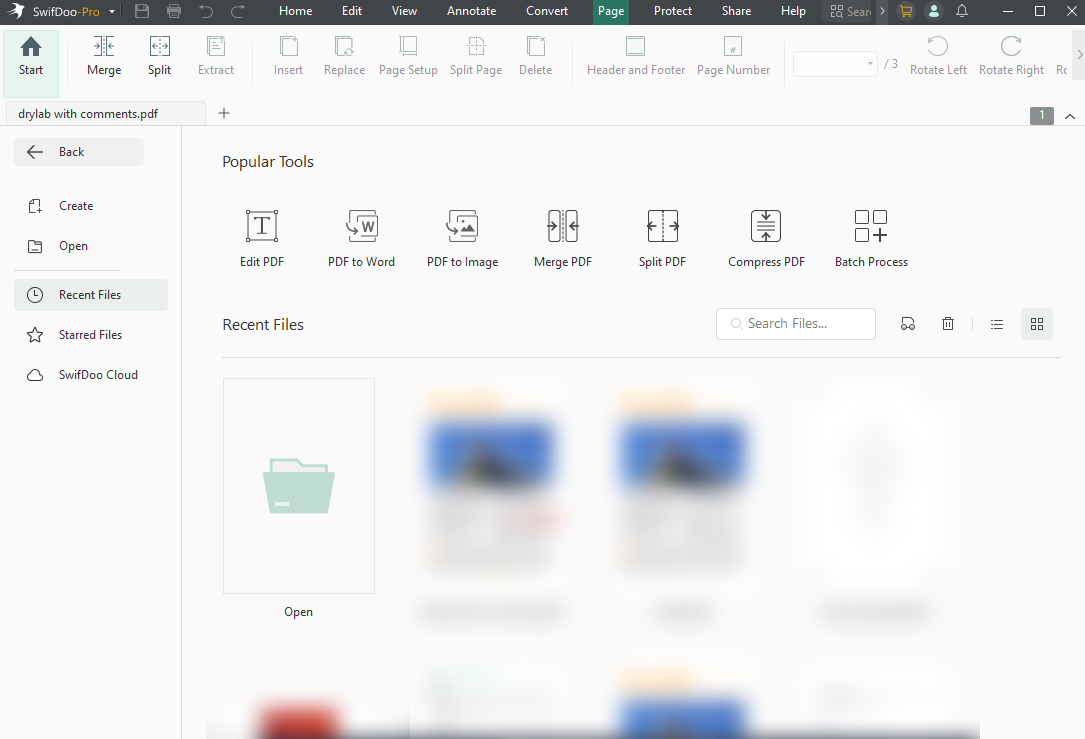Open the Edit PDF tool
1085x739 pixels.
(261, 237)
